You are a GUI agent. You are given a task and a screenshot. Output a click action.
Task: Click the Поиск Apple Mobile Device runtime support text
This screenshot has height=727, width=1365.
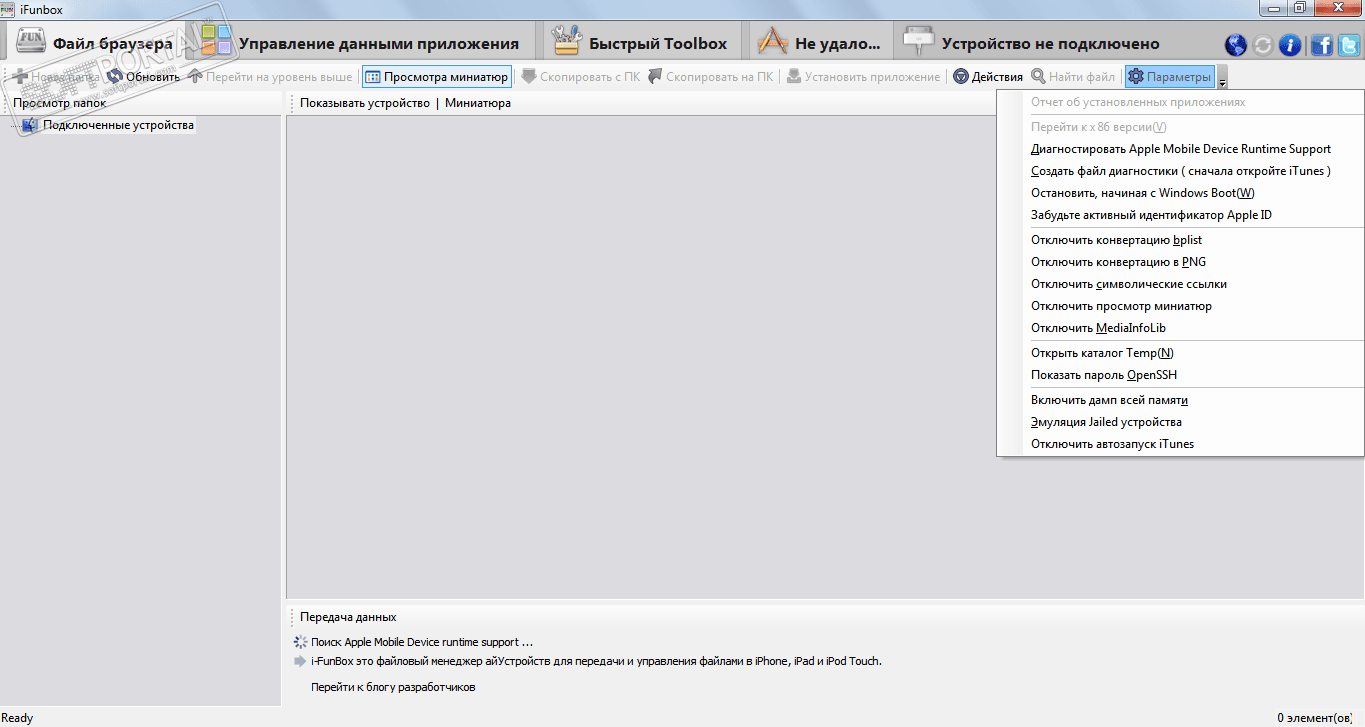click(x=422, y=642)
